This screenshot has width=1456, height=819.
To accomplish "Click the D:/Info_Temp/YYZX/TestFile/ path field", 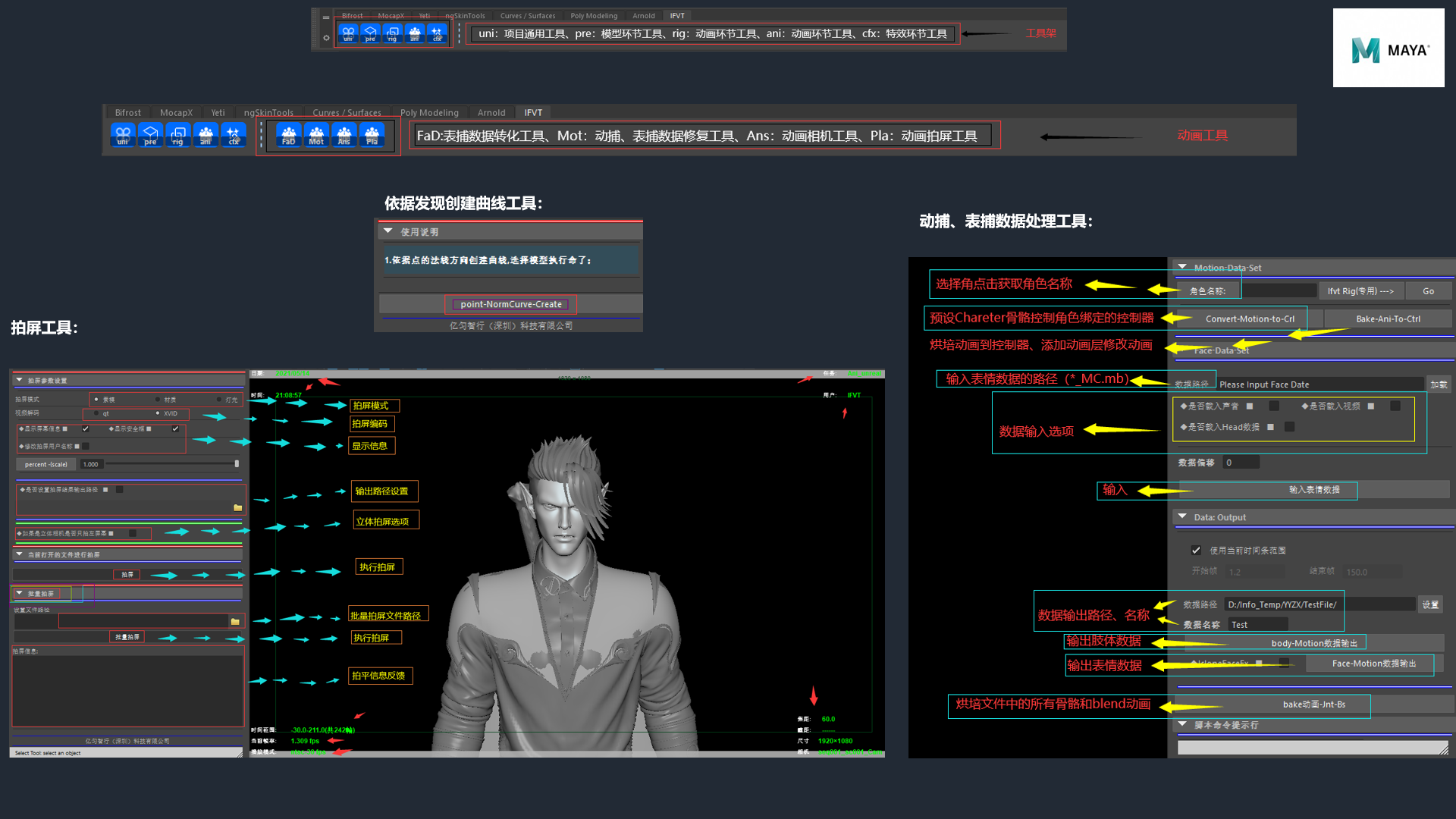I will pos(1319,604).
